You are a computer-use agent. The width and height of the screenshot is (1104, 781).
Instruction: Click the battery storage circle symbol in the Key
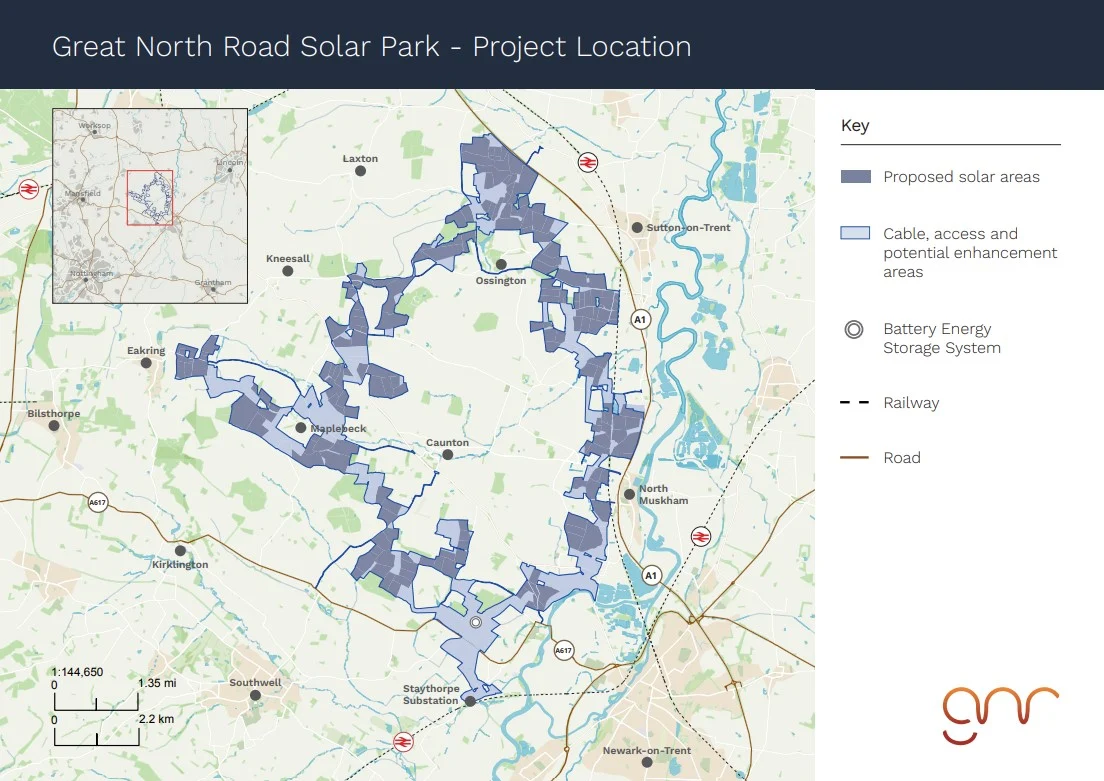tap(854, 330)
